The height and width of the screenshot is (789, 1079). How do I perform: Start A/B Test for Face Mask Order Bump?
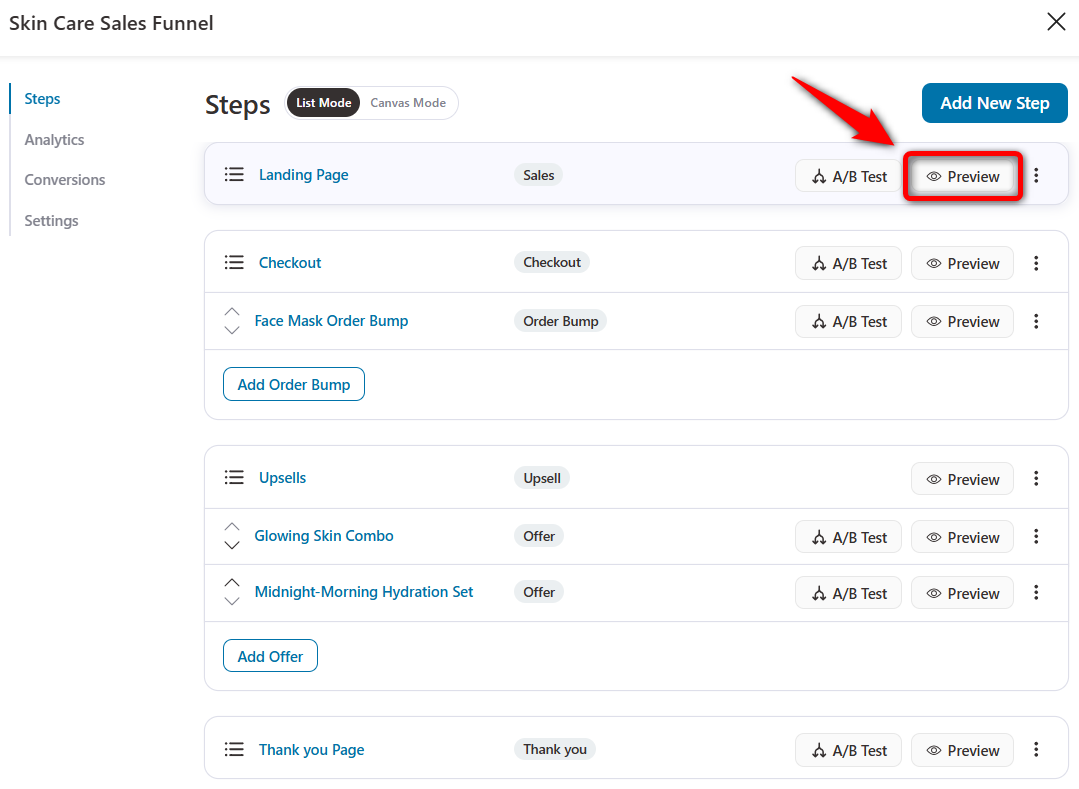tap(848, 321)
